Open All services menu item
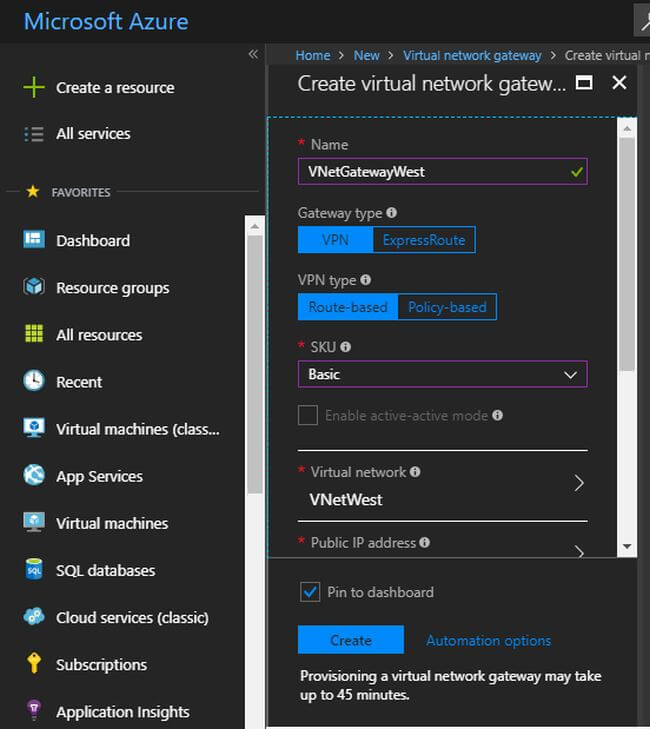The height and width of the screenshot is (729, 650). tap(93, 134)
